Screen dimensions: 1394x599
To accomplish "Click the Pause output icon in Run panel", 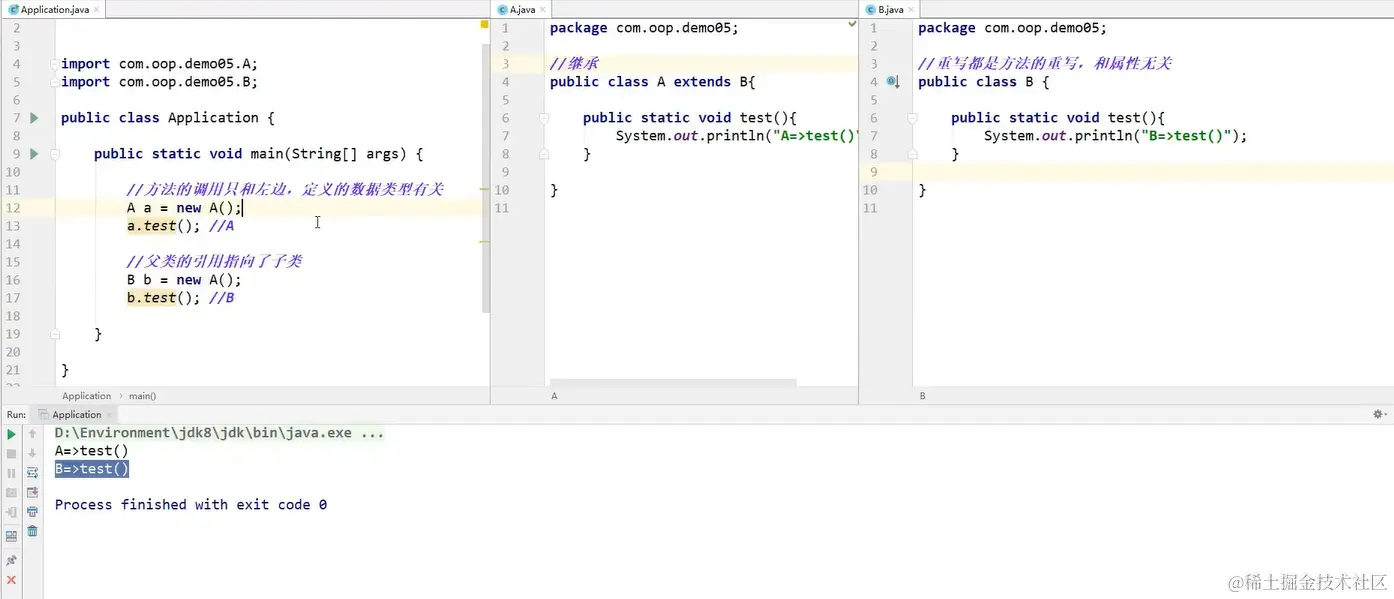I will [x=12, y=473].
